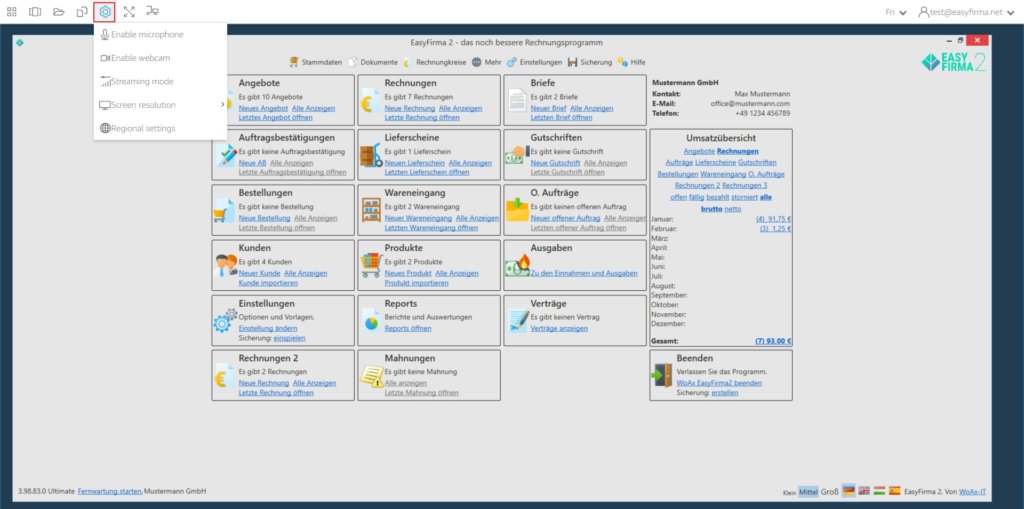Open the test@easyfirma.net account dropdown
Screen dimensions: 1024x509
(967, 12)
